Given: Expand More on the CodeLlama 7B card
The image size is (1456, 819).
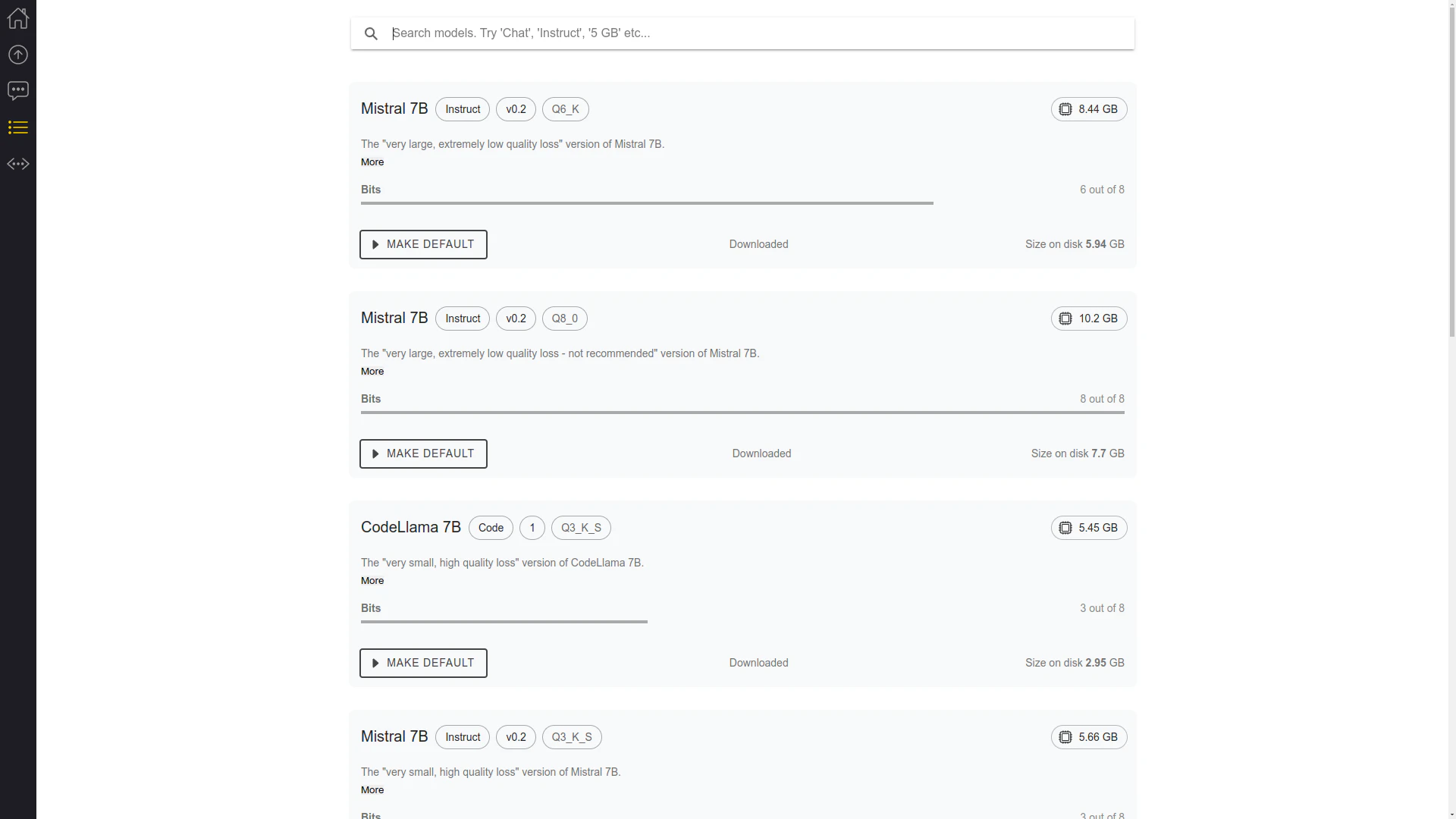Looking at the screenshot, I should (372, 580).
